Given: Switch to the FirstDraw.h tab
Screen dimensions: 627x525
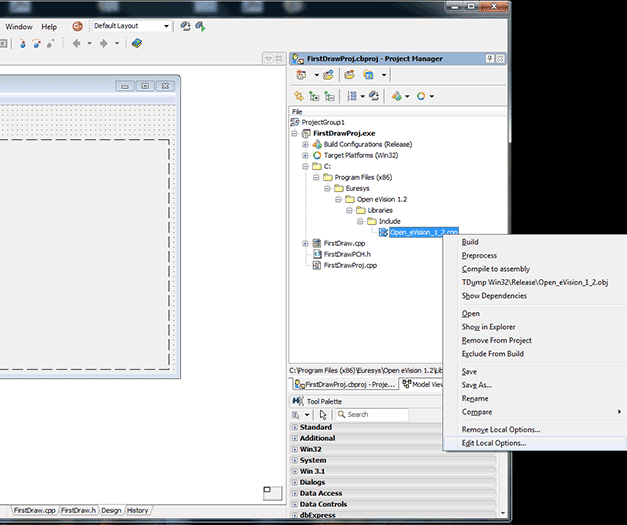Looking at the screenshot, I should [78, 510].
